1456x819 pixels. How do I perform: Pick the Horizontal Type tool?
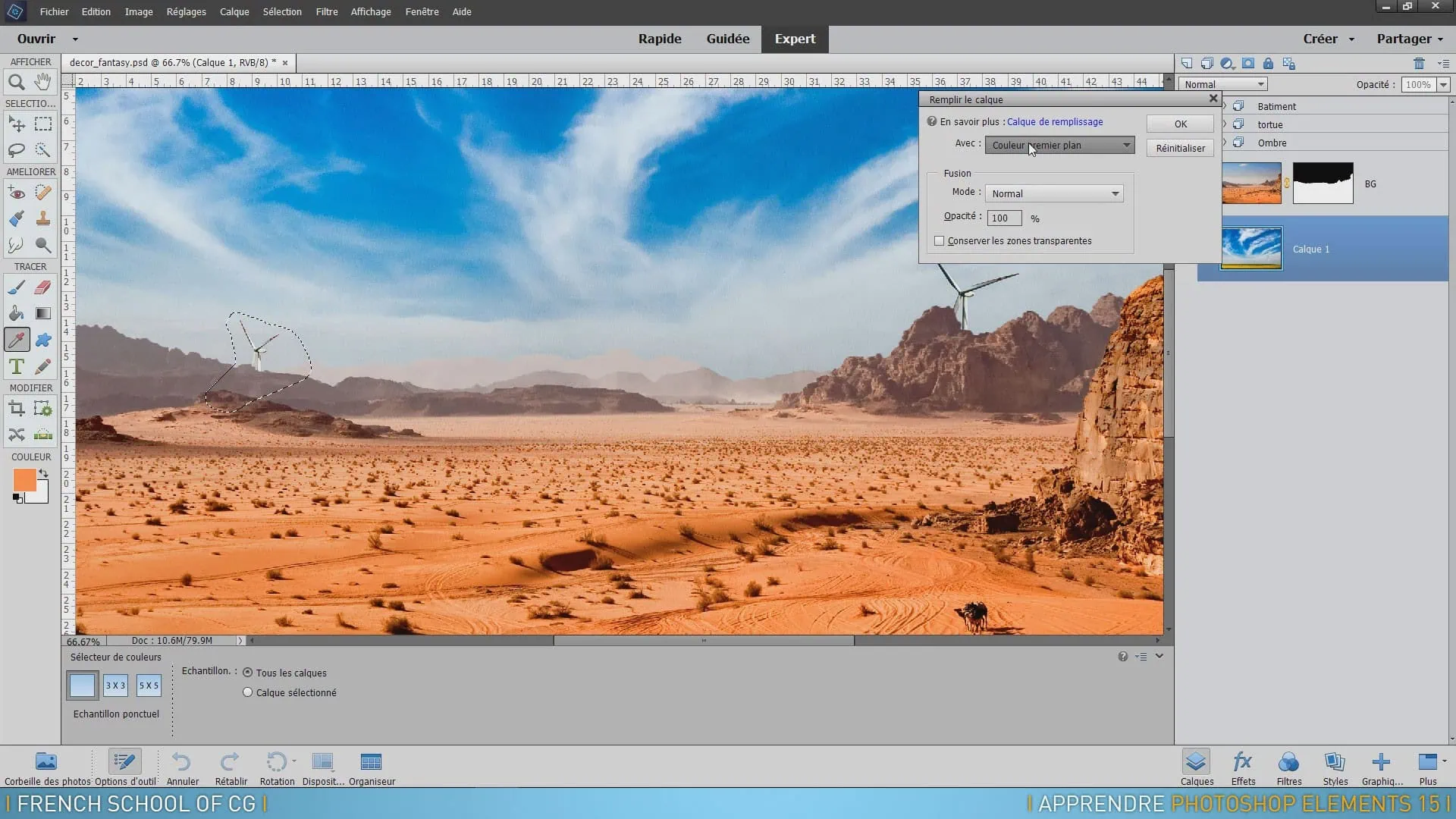tap(16, 367)
